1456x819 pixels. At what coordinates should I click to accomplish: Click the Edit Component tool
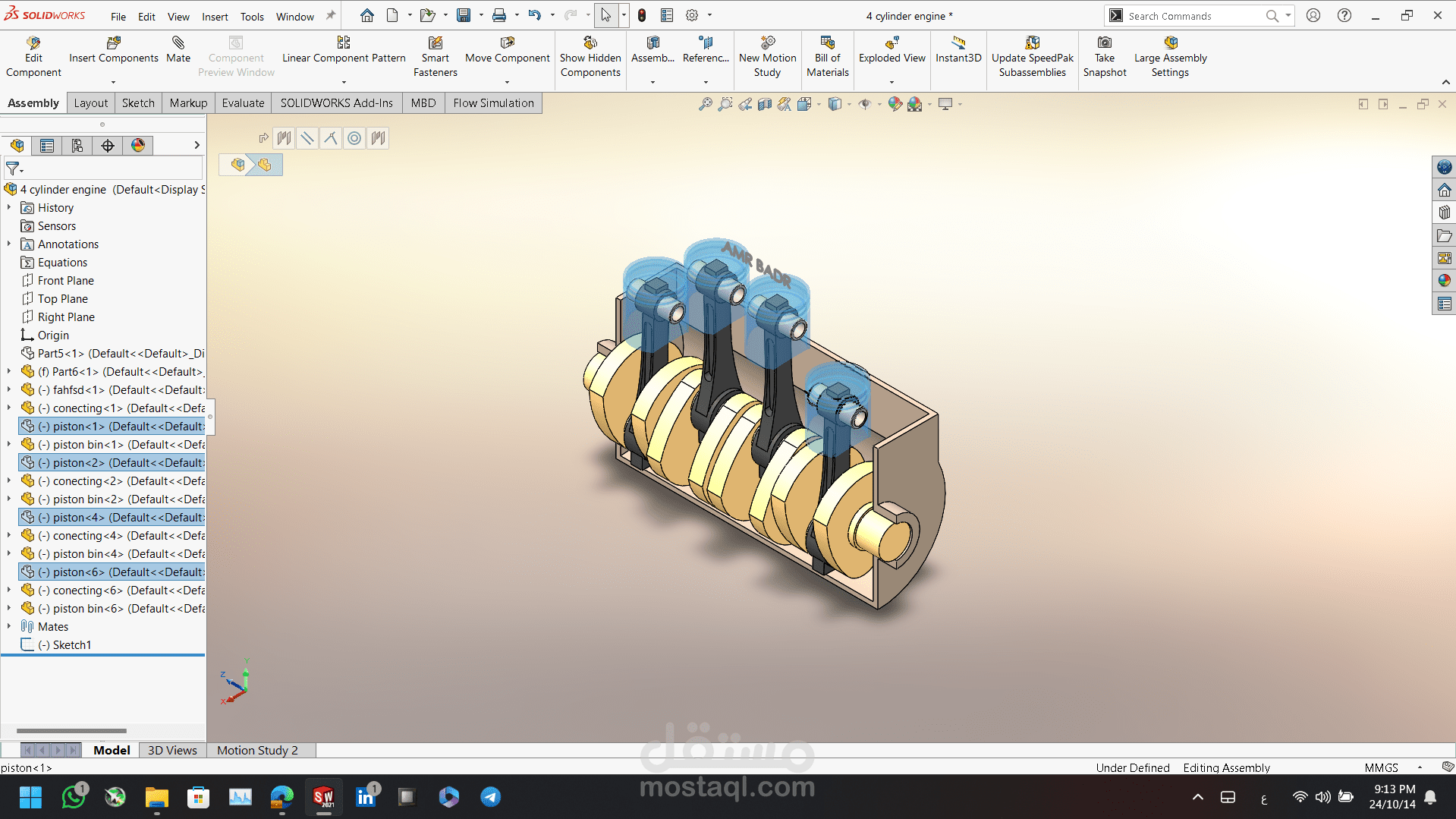pyautogui.click(x=33, y=57)
